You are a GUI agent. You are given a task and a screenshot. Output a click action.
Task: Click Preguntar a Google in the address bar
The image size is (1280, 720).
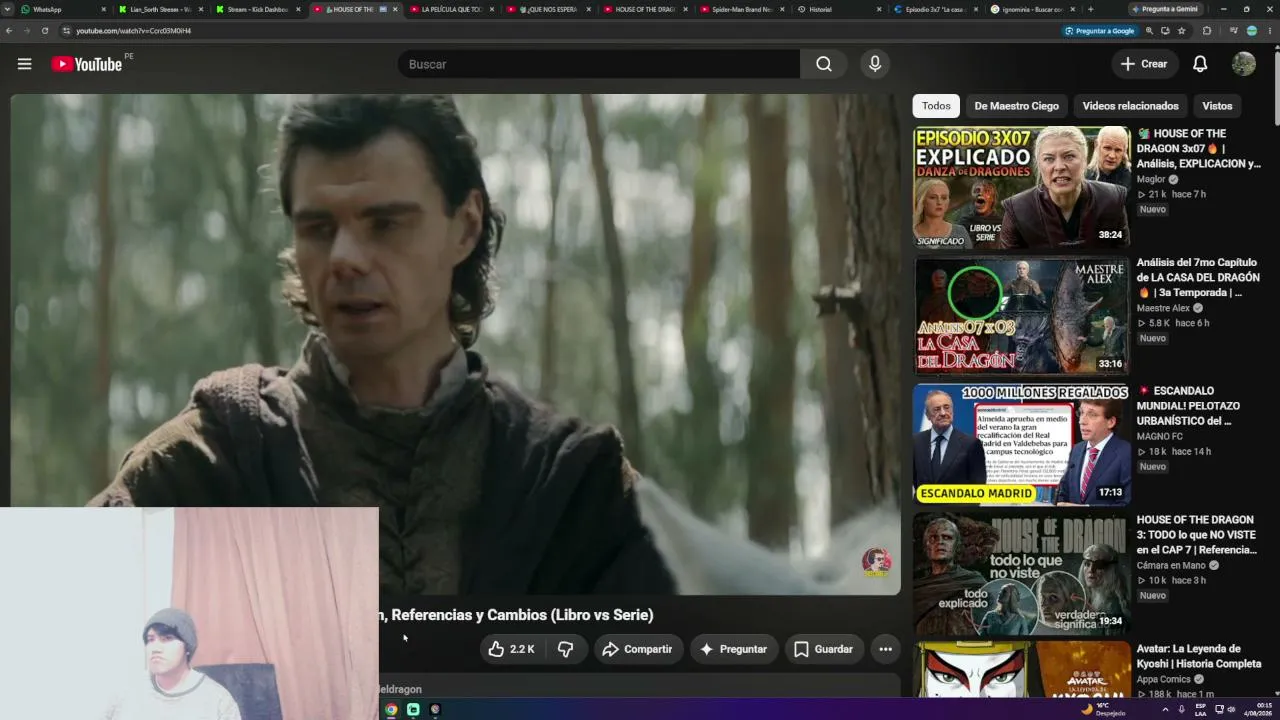(x=1100, y=31)
